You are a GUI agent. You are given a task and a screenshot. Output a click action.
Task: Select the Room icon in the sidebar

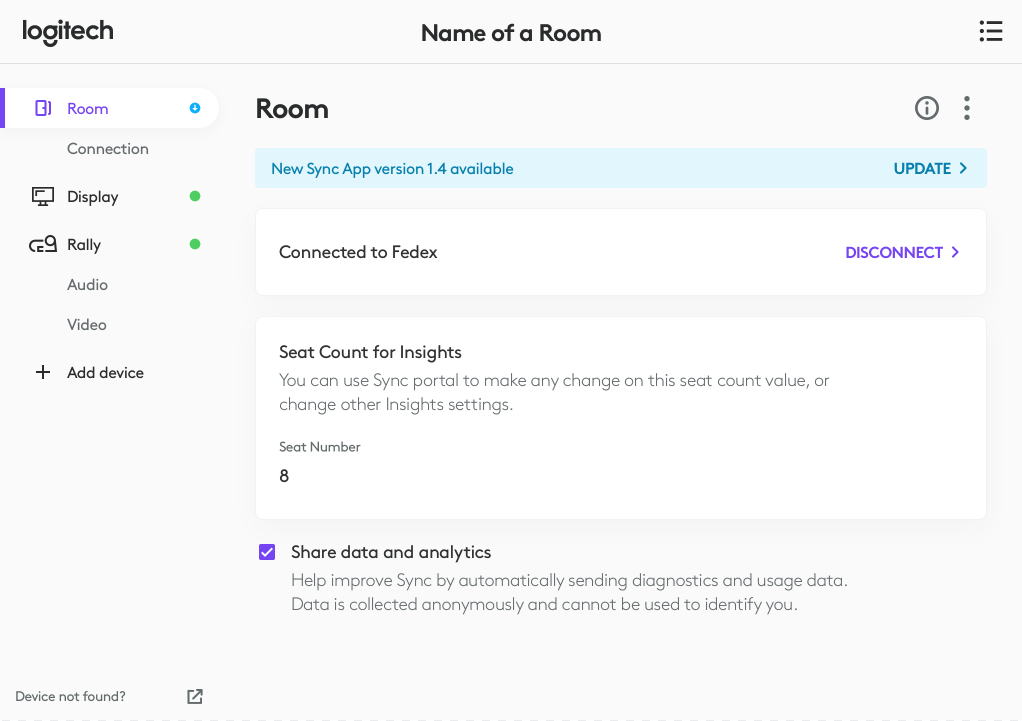[42, 108]
